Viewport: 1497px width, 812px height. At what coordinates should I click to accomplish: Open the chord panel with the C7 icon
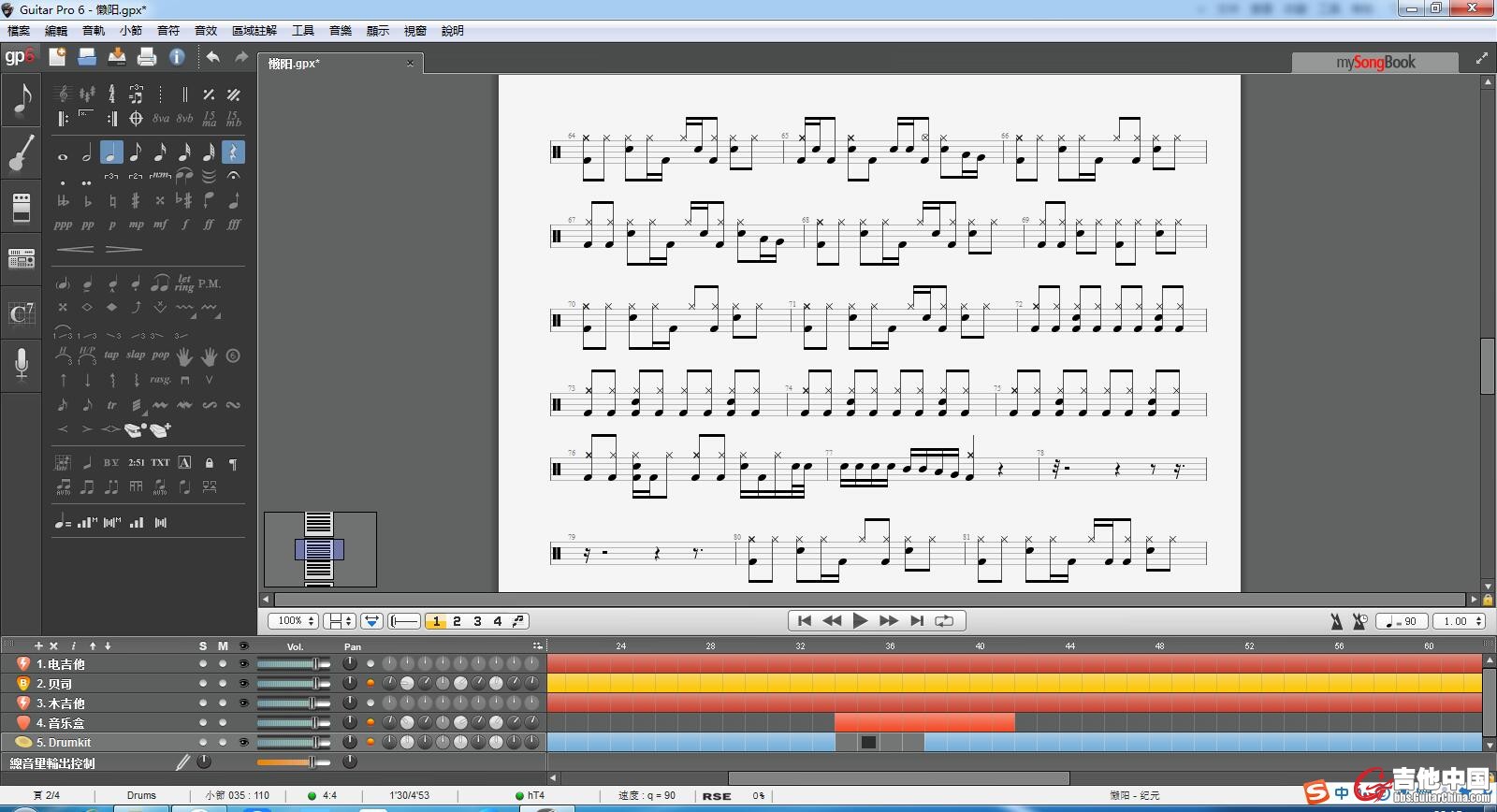[21, 313]
